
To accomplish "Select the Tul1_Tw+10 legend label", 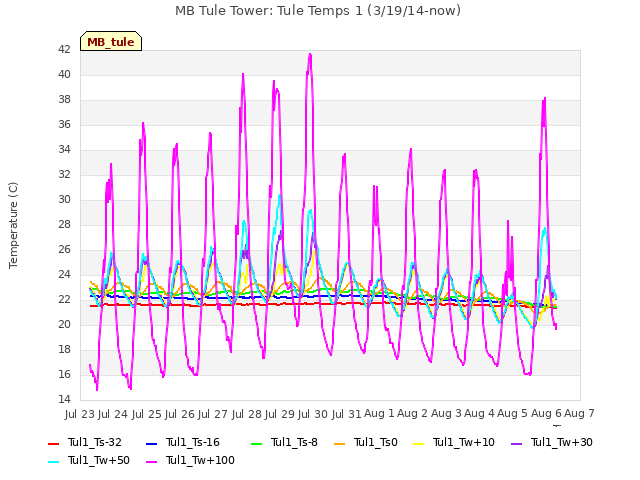I will (x=464, y=442).
